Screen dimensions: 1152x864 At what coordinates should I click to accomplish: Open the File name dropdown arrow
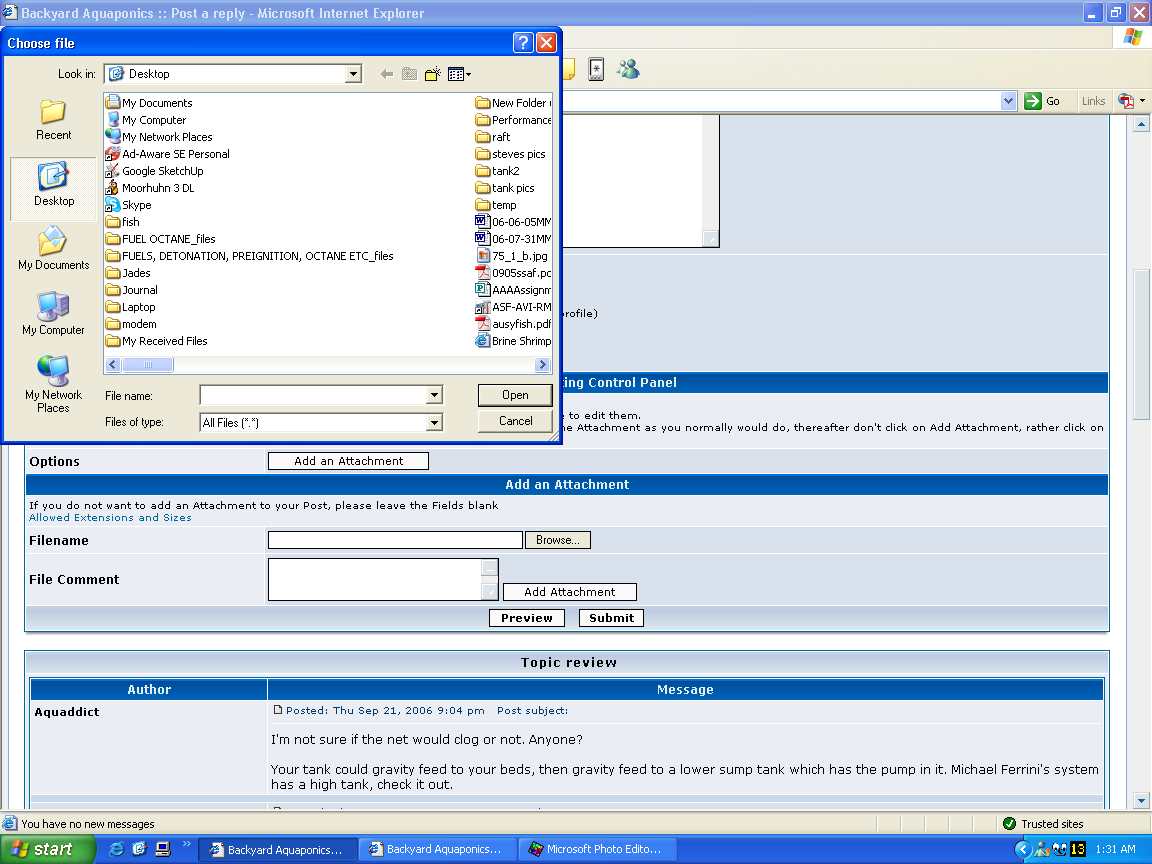point(434,396)
